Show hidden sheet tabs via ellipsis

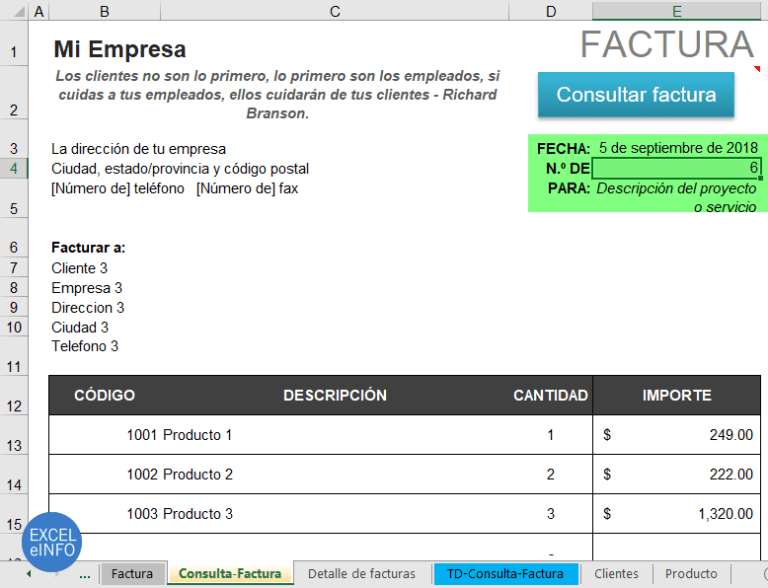click(84, 575)
